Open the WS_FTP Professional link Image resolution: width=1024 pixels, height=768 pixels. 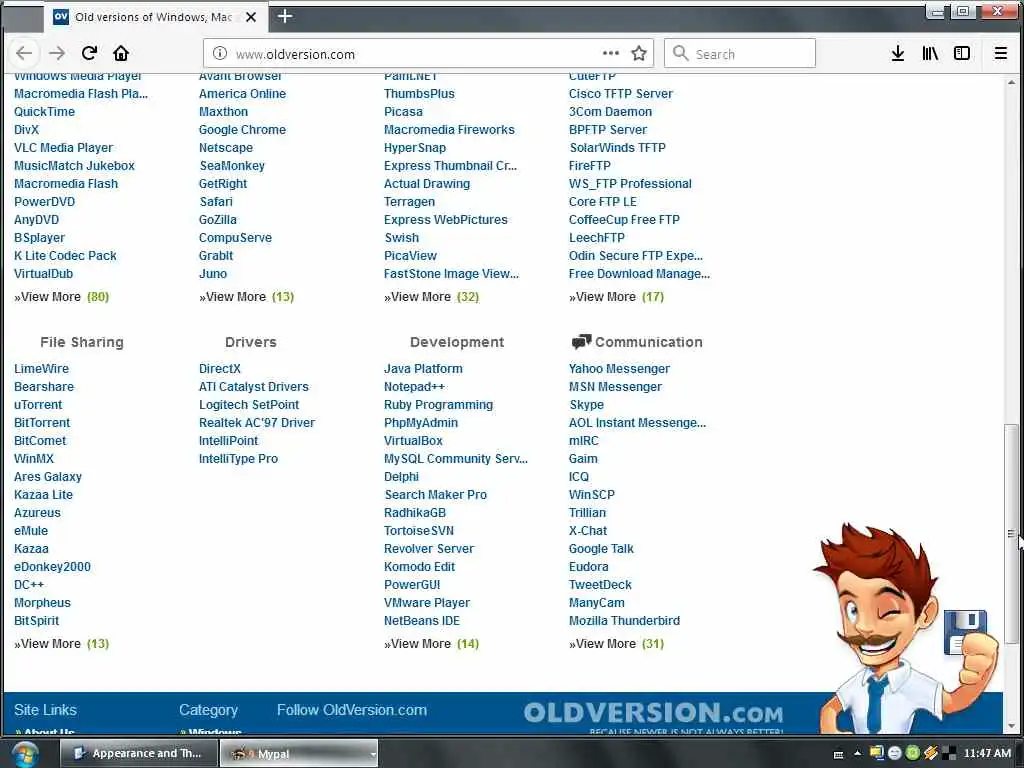[x=630, y=184]
